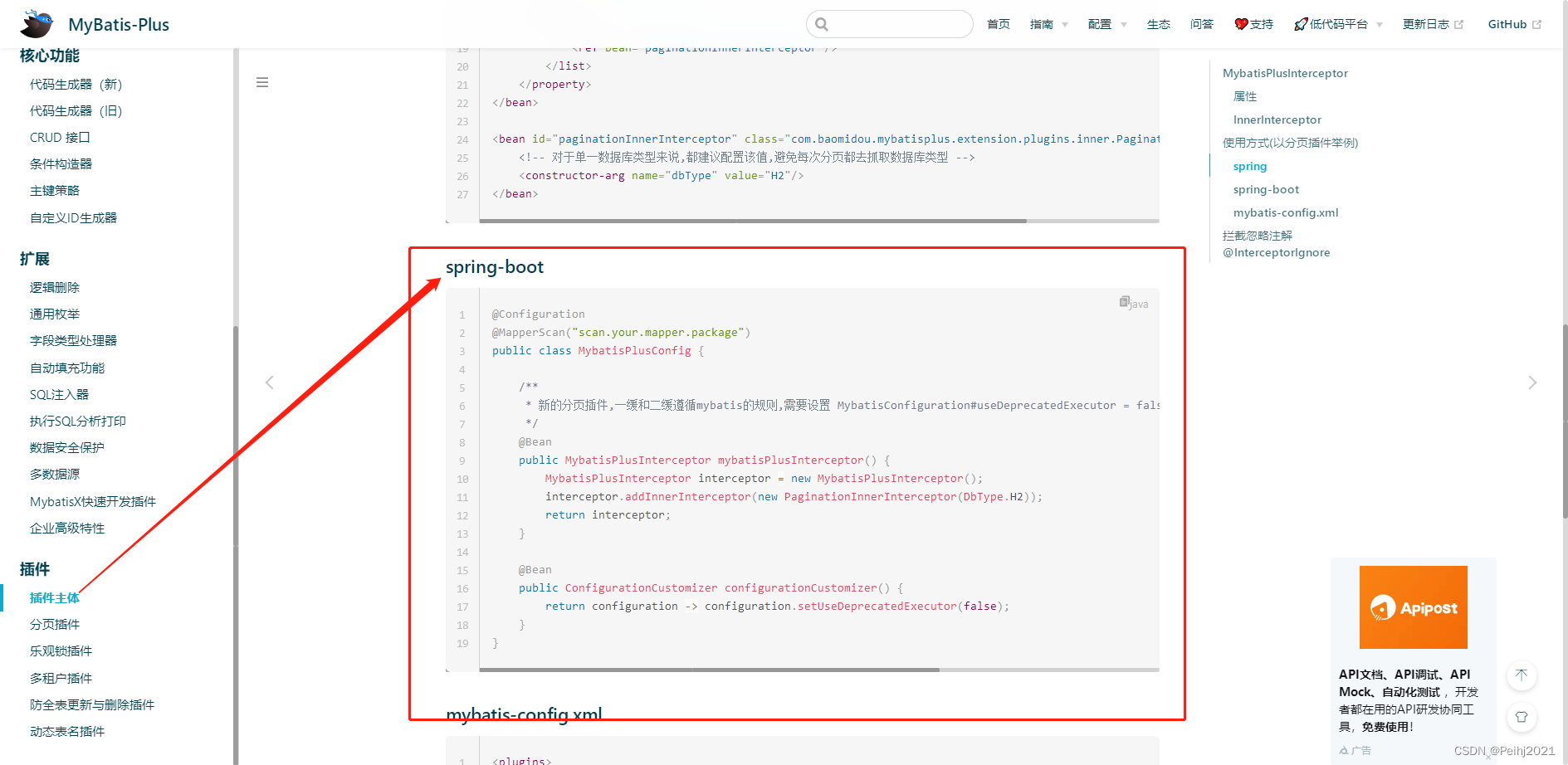
Task: Click the 广告 label under the ad
Action: pyautogui.click(x=1356, y=750)
